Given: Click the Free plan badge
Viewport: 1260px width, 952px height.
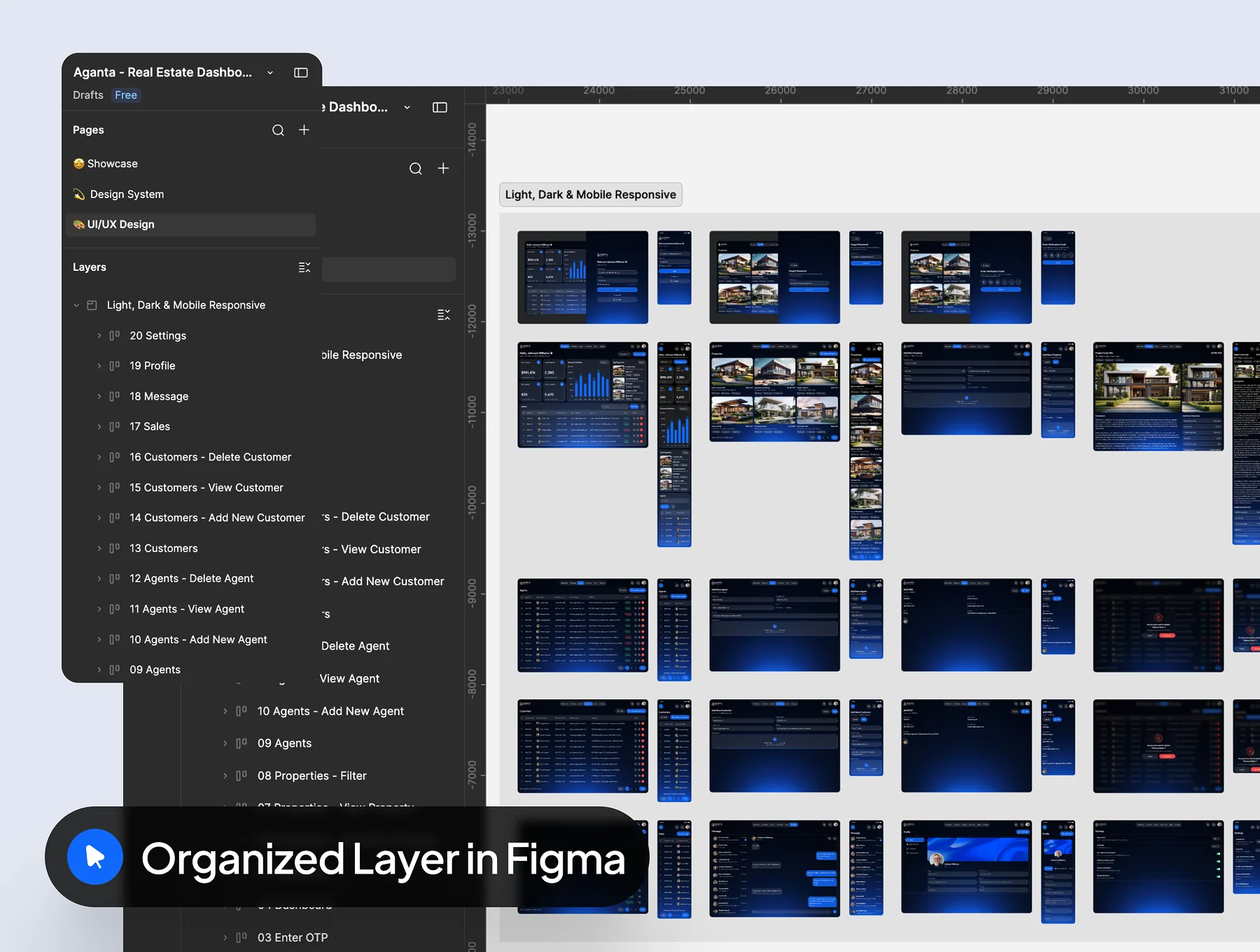Looking at the screenshot, I should [126, 95].
